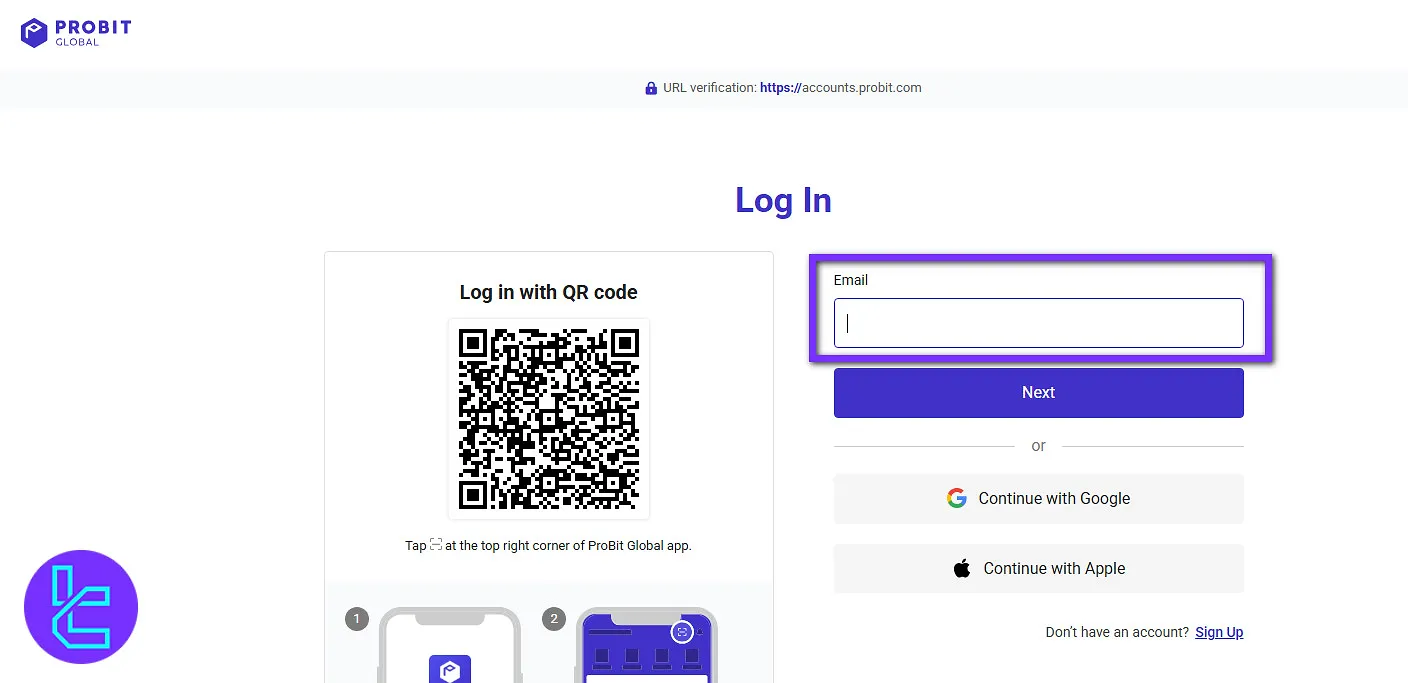Submit with the Next button
This screenshot has height=683, width=1408.
[x=1038, y=393]
